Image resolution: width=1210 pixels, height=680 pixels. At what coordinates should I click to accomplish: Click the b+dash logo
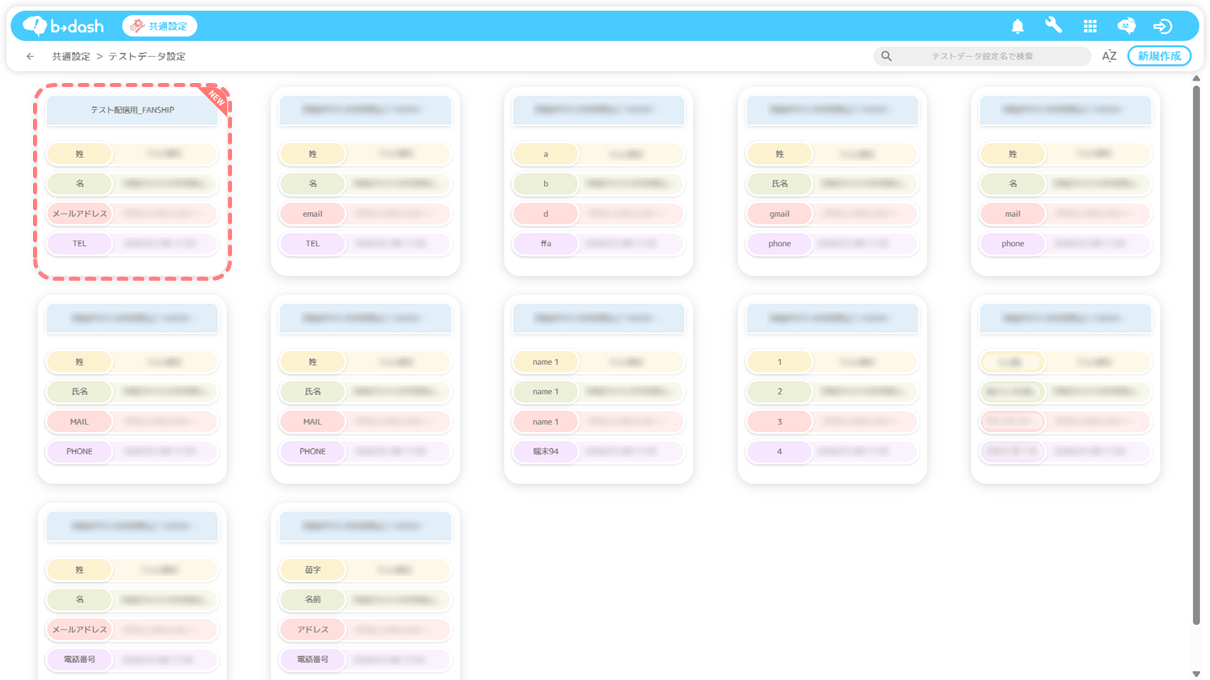click(x=64, y=26)
